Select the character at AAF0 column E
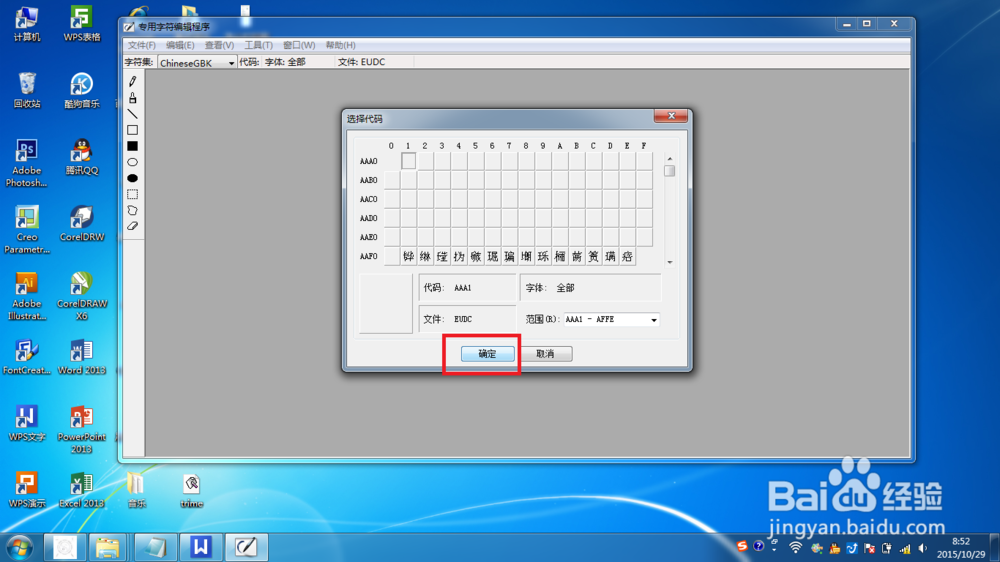The image size is (1000, 562). point(627,256)
